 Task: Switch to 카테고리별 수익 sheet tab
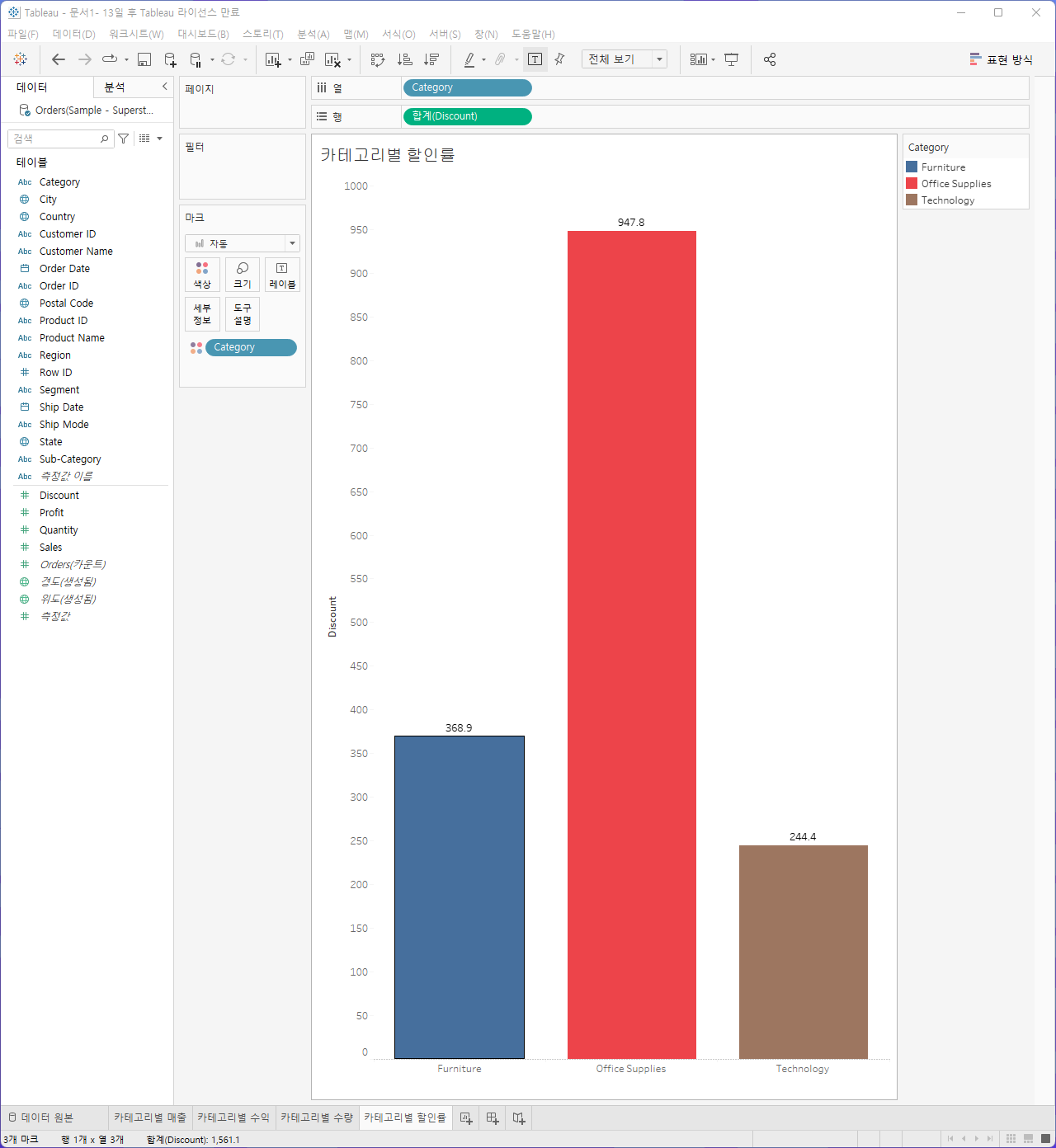tap(233, 1117)
